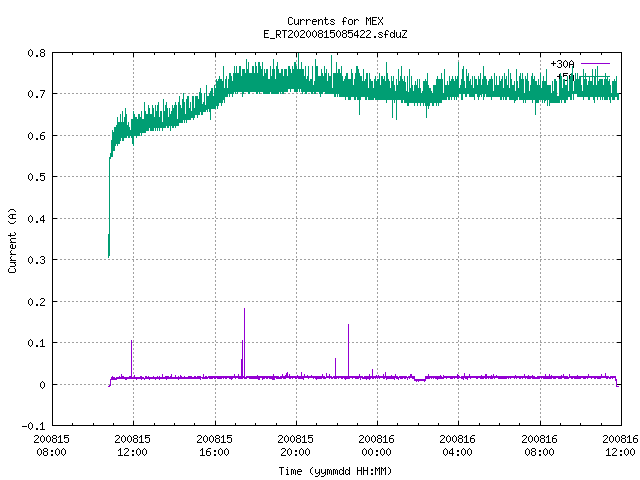
Task: Click the x-axis tick '200815 12:00'
Action: coord(133,445)
